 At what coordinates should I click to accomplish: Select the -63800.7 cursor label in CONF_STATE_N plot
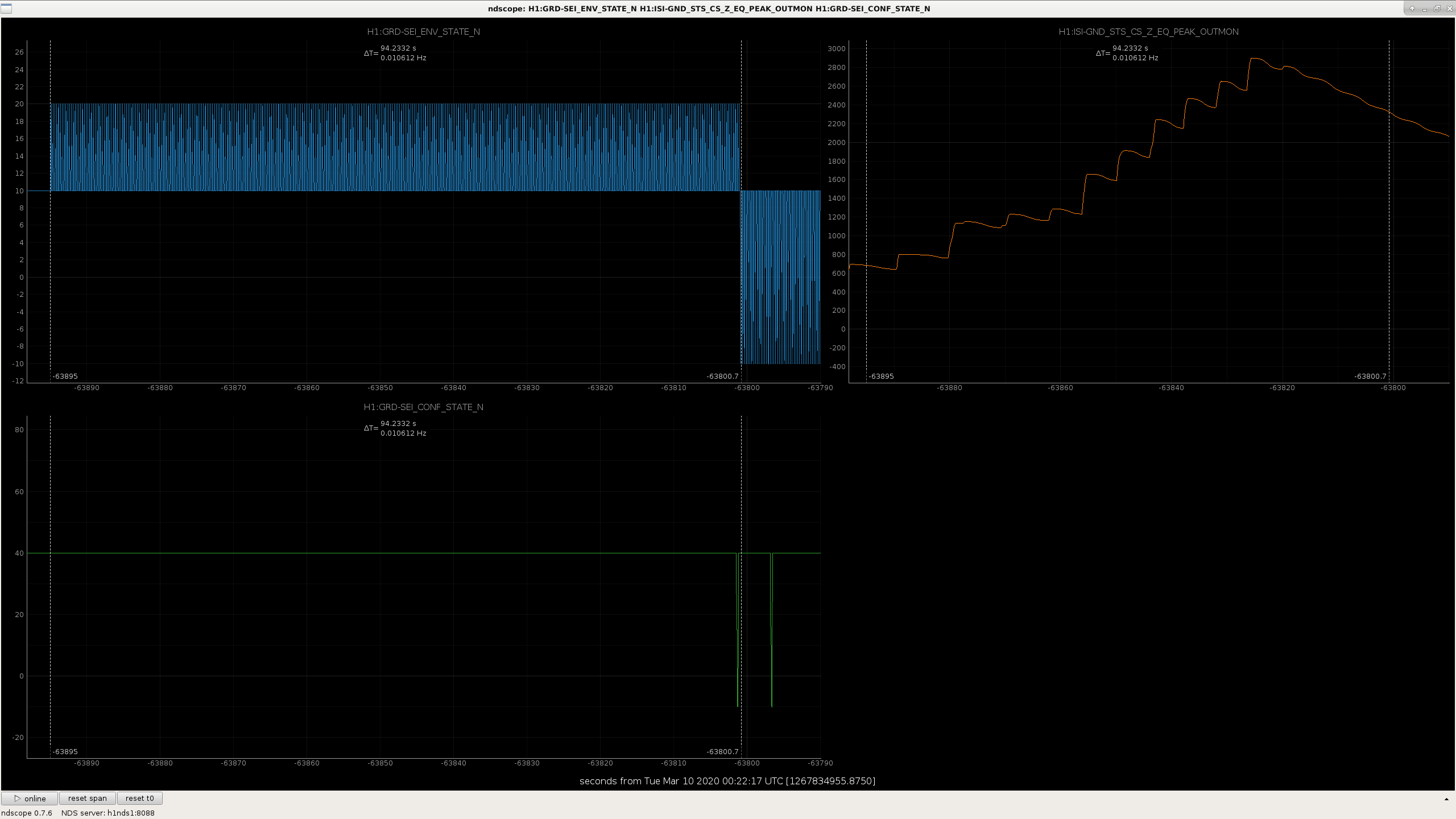[x=722, y=751]
